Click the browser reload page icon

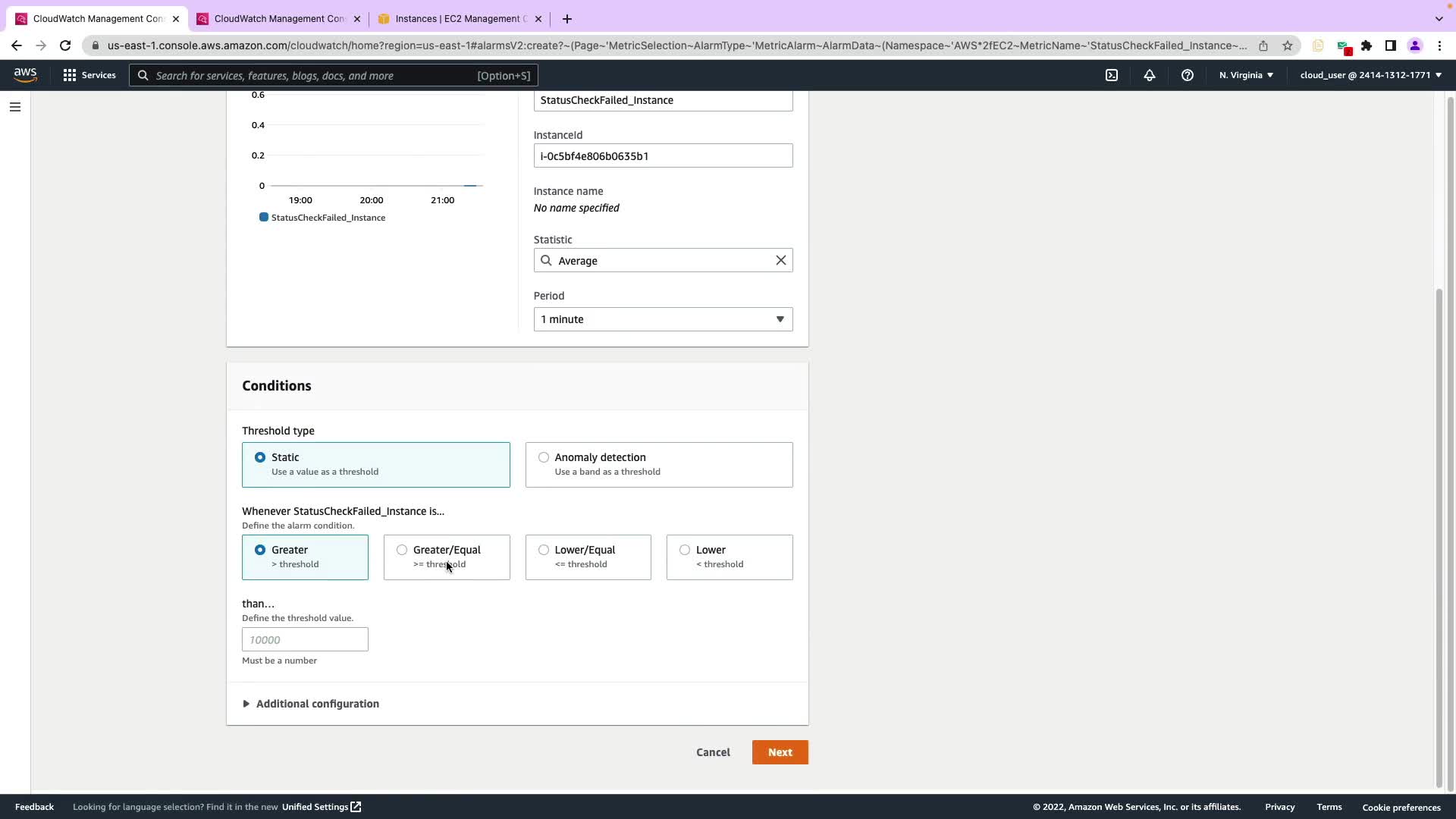tap(65, 45)
